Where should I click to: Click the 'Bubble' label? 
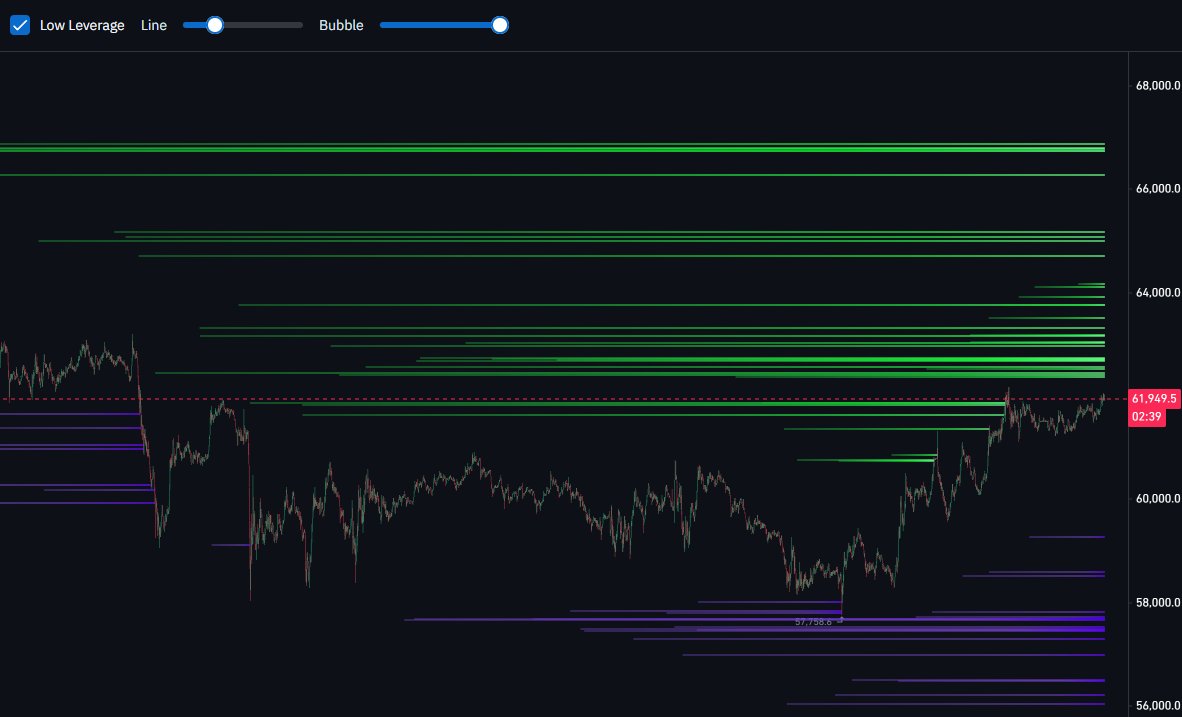click(x=341, y=25)
